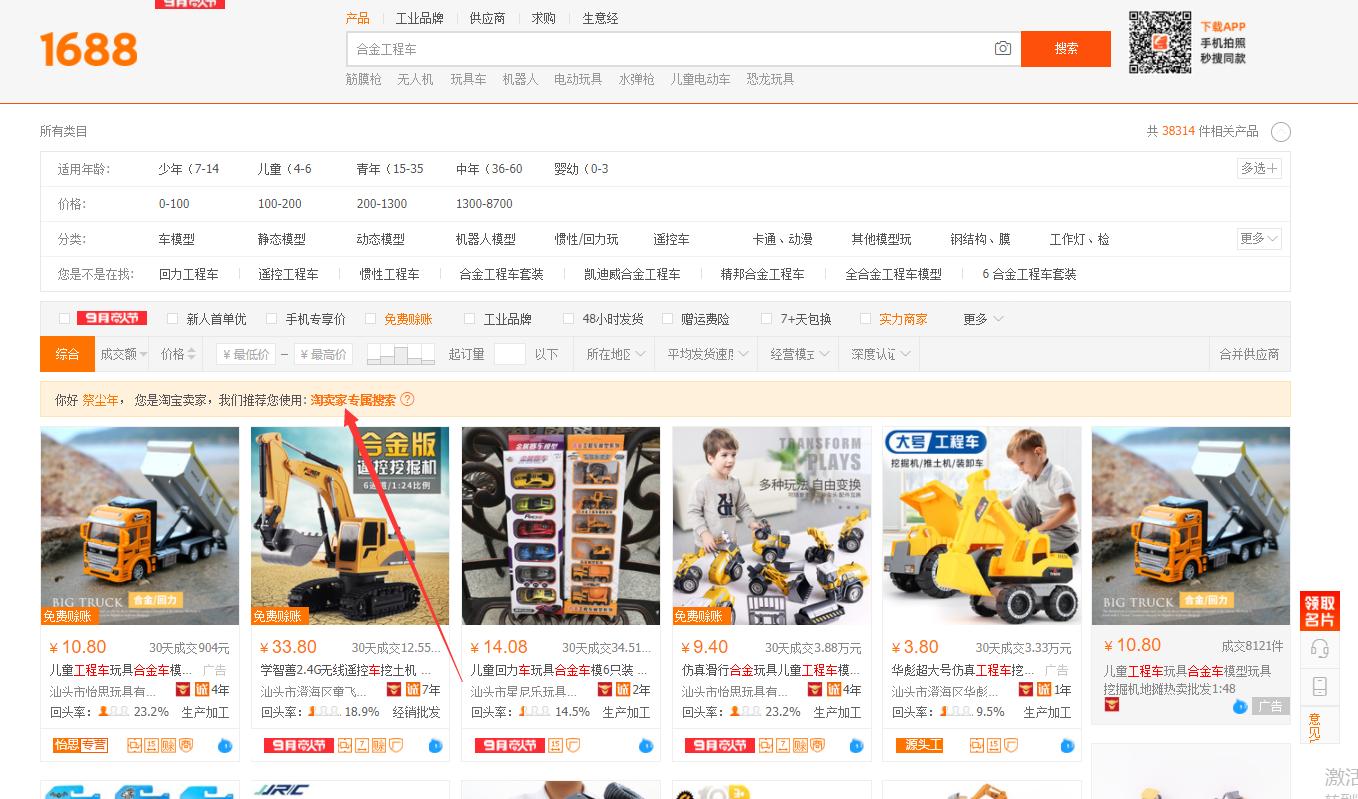Click the 1688 logo

click(88, 48)
